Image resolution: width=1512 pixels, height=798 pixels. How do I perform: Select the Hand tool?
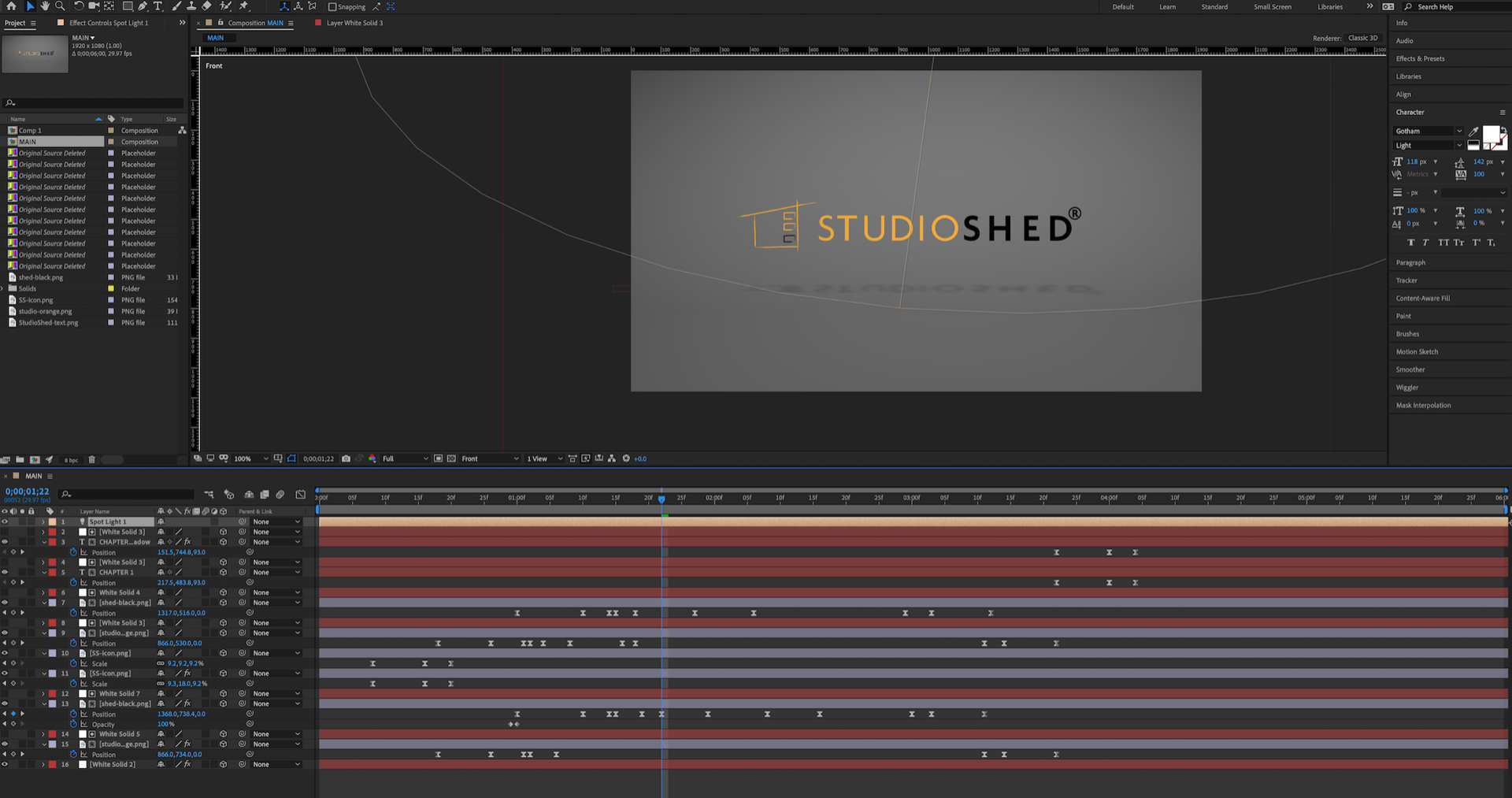(x=45, y=6)
